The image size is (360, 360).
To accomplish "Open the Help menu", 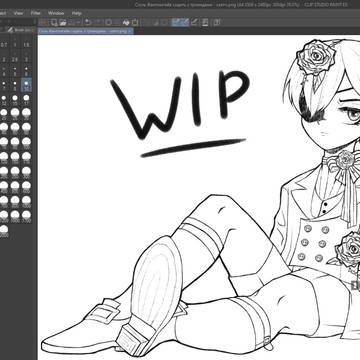I will tap(76, 13).
